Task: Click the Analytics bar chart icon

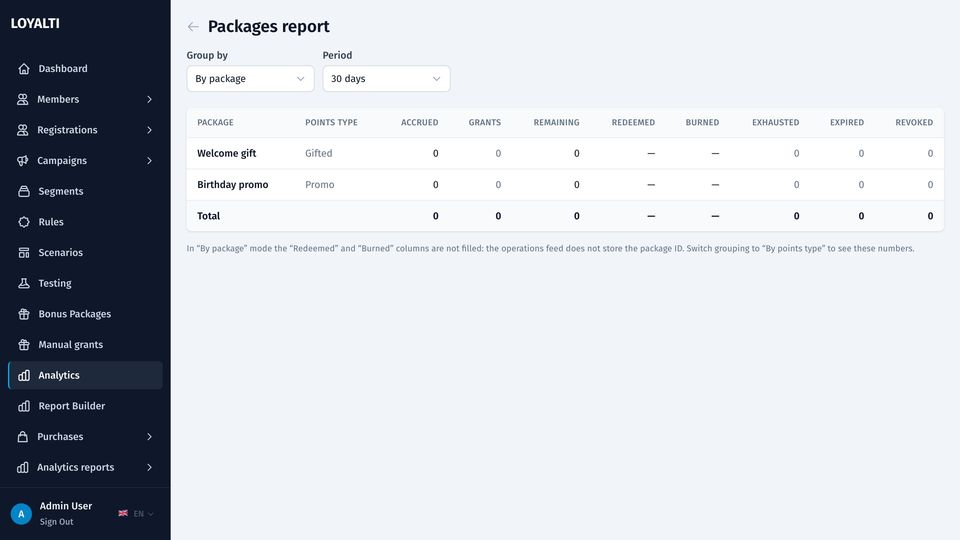Action: click(x=24, y=375)
